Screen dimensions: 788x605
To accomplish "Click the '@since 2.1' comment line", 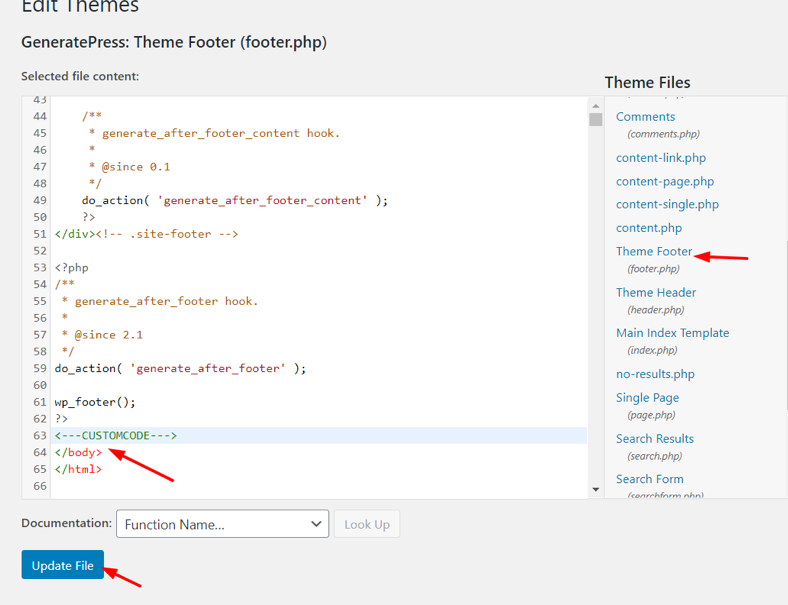I will tap(102, 335).
